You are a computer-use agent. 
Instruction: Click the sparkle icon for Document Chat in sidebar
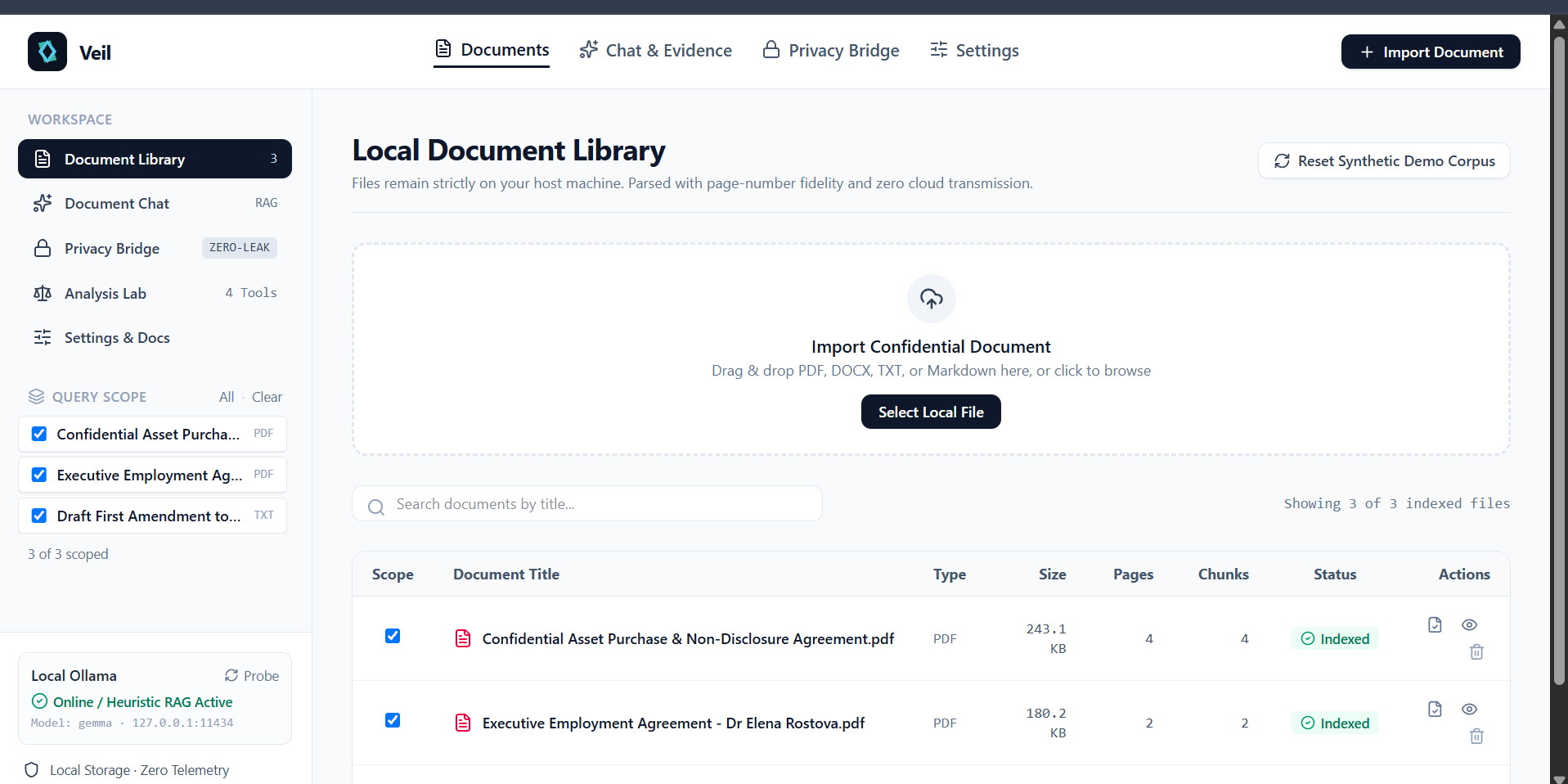[x=43, y=203]
